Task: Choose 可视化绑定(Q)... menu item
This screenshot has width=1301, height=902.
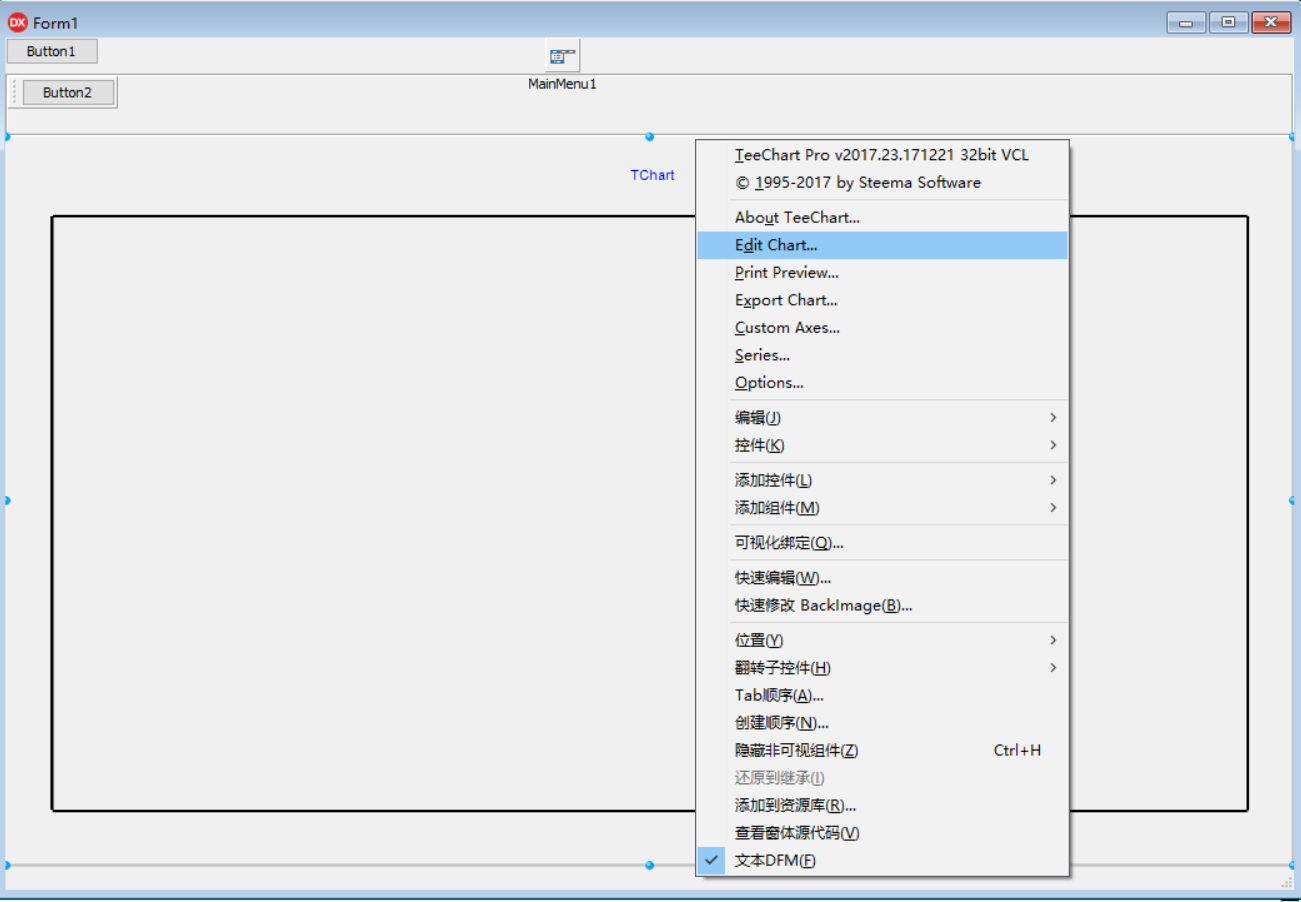Action: 882,543
